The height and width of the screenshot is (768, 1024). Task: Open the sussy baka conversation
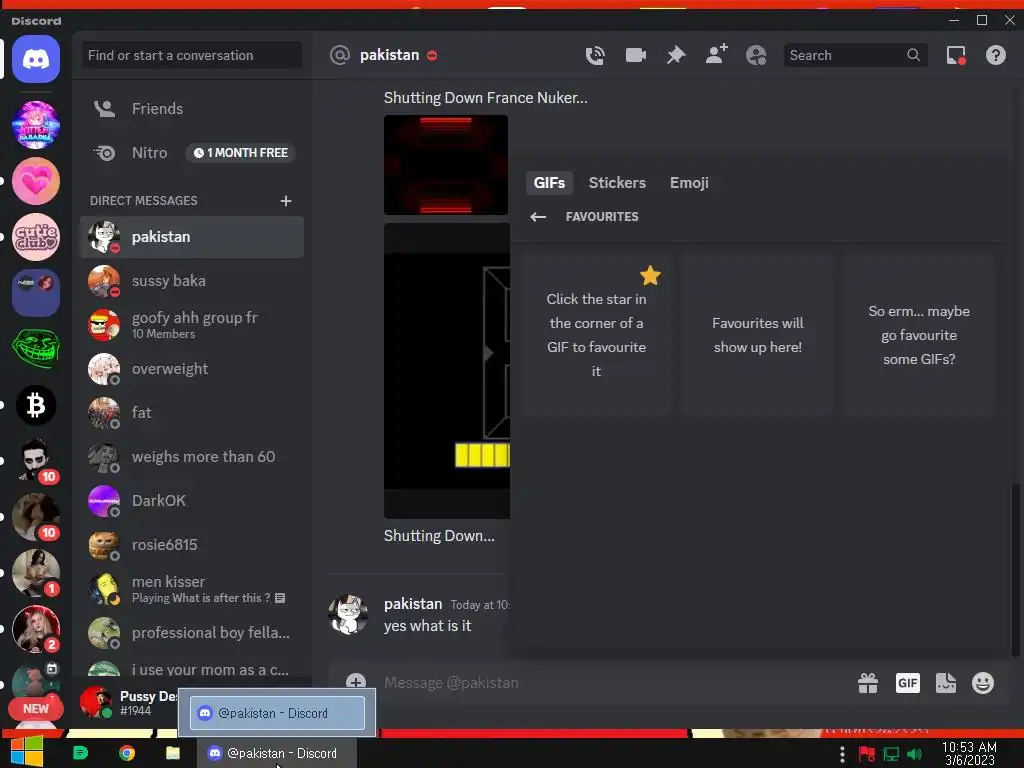point(192,281)
